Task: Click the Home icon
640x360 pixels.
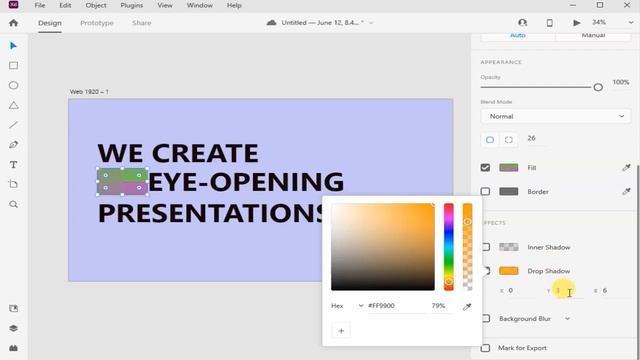Action: (13, 23)
